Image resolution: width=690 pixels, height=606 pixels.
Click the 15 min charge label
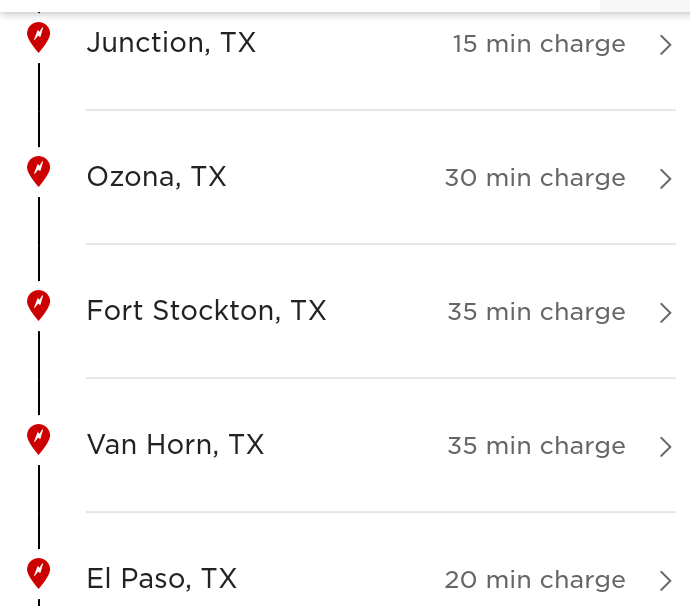click(539, 44)
